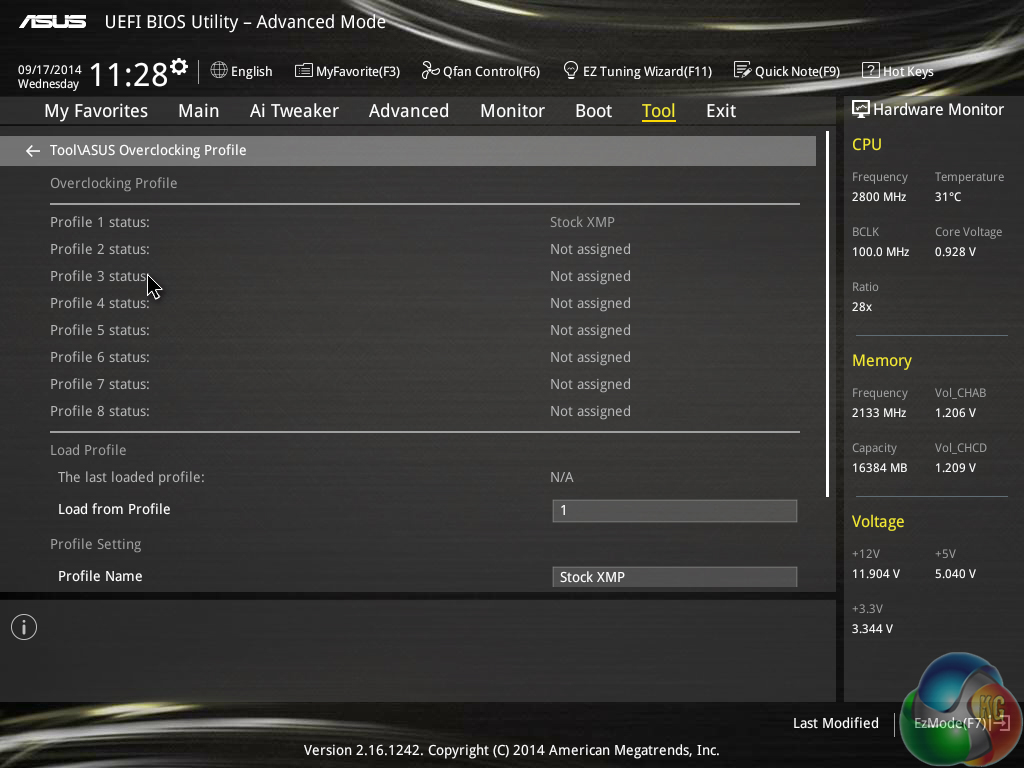Click 'Profile 6 status:' row
Viewport: 1024px width, 768px height.
tap(424, 357)
